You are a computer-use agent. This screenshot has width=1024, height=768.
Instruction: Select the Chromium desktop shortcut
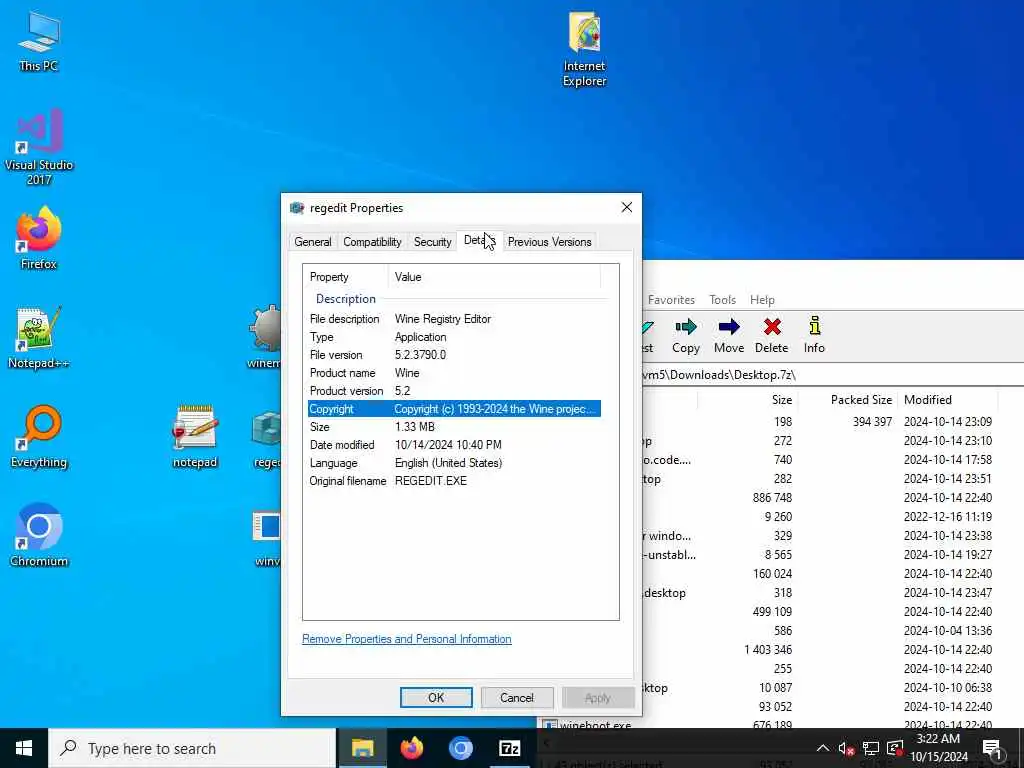coord(39,536)
